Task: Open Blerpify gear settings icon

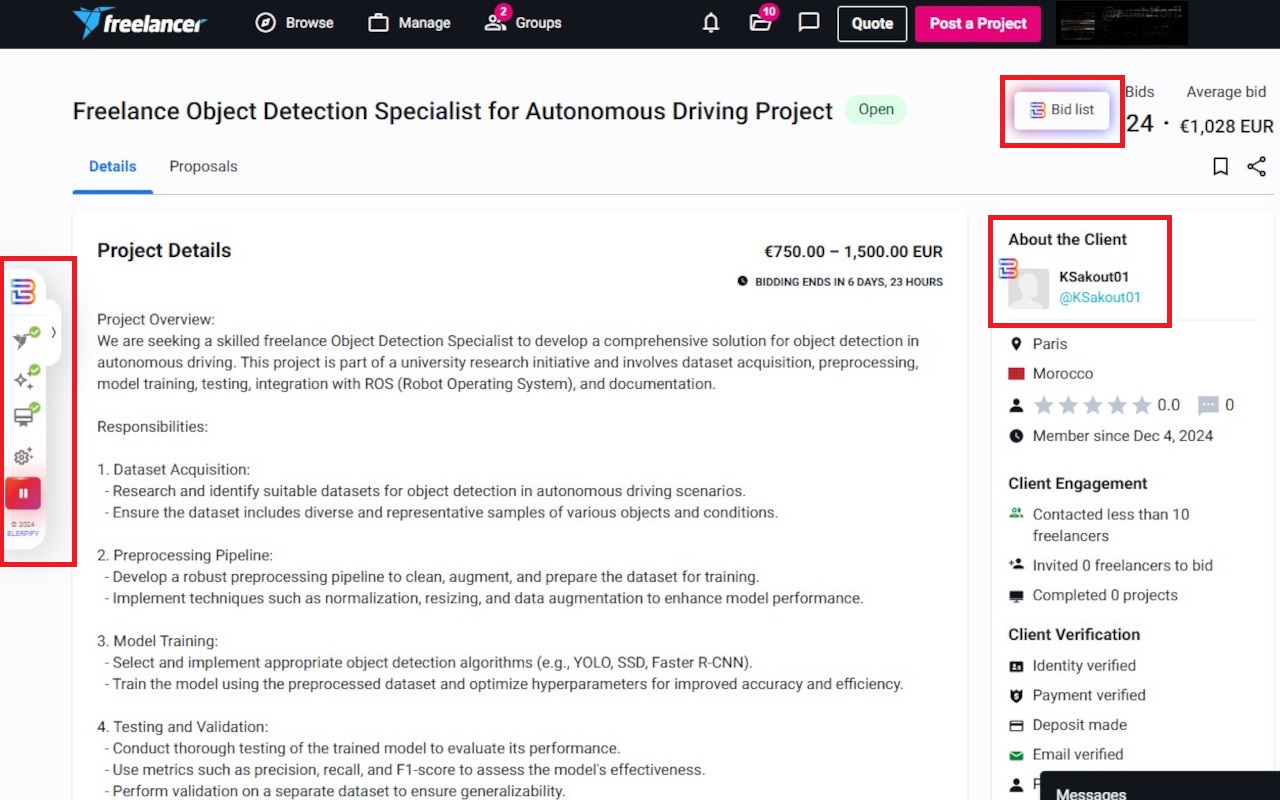Action: coord(23,456)
